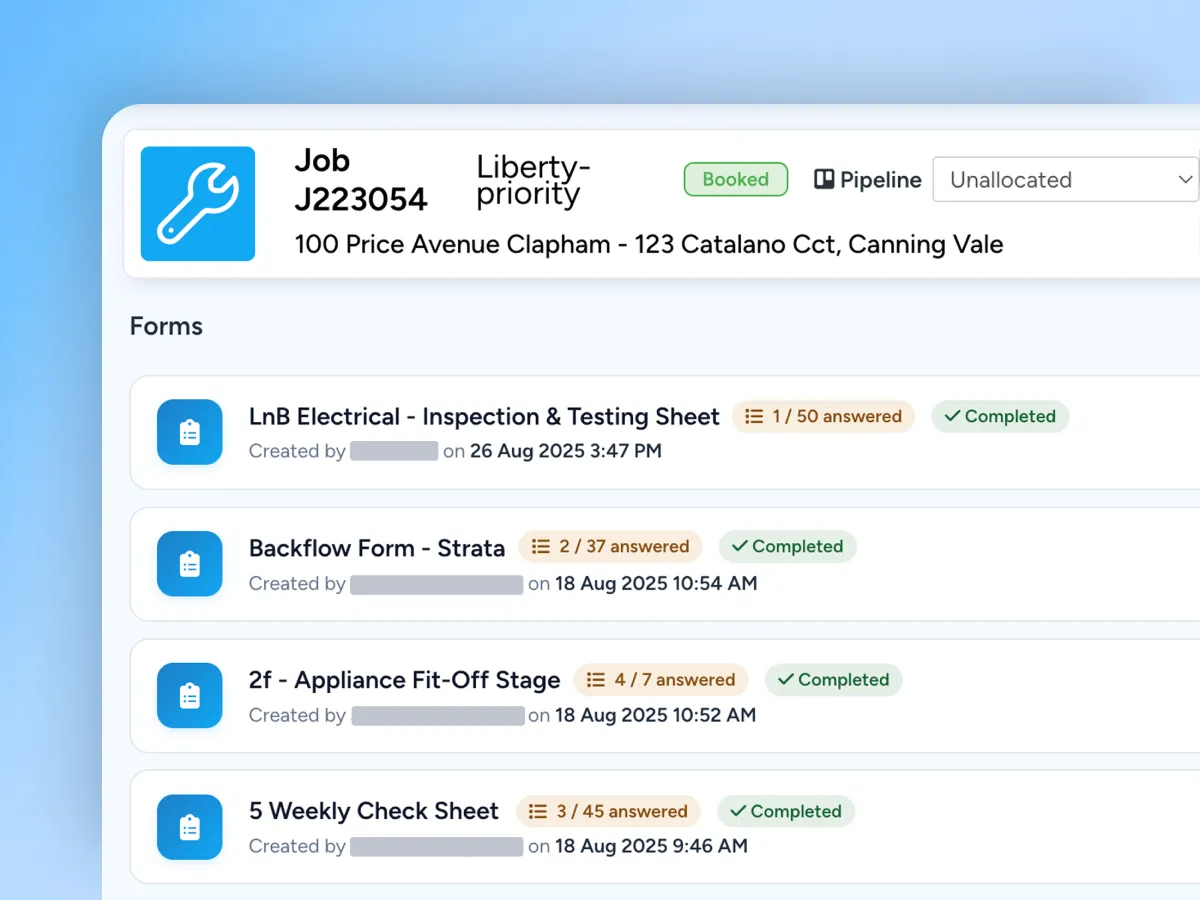1200x900 pixels.
Task: Click the 4 / 7 answered badge
Action: (661, 680)
